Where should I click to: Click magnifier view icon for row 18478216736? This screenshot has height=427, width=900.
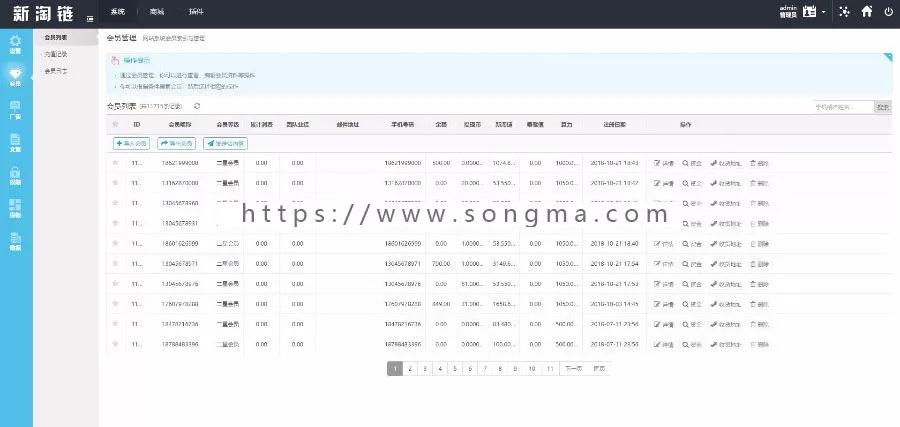click(685, 324)
